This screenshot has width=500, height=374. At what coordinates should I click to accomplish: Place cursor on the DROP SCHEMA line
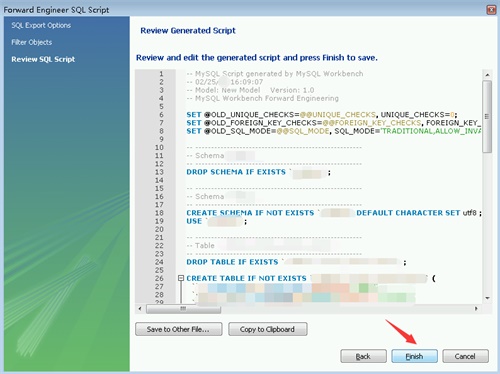(259, 172)
